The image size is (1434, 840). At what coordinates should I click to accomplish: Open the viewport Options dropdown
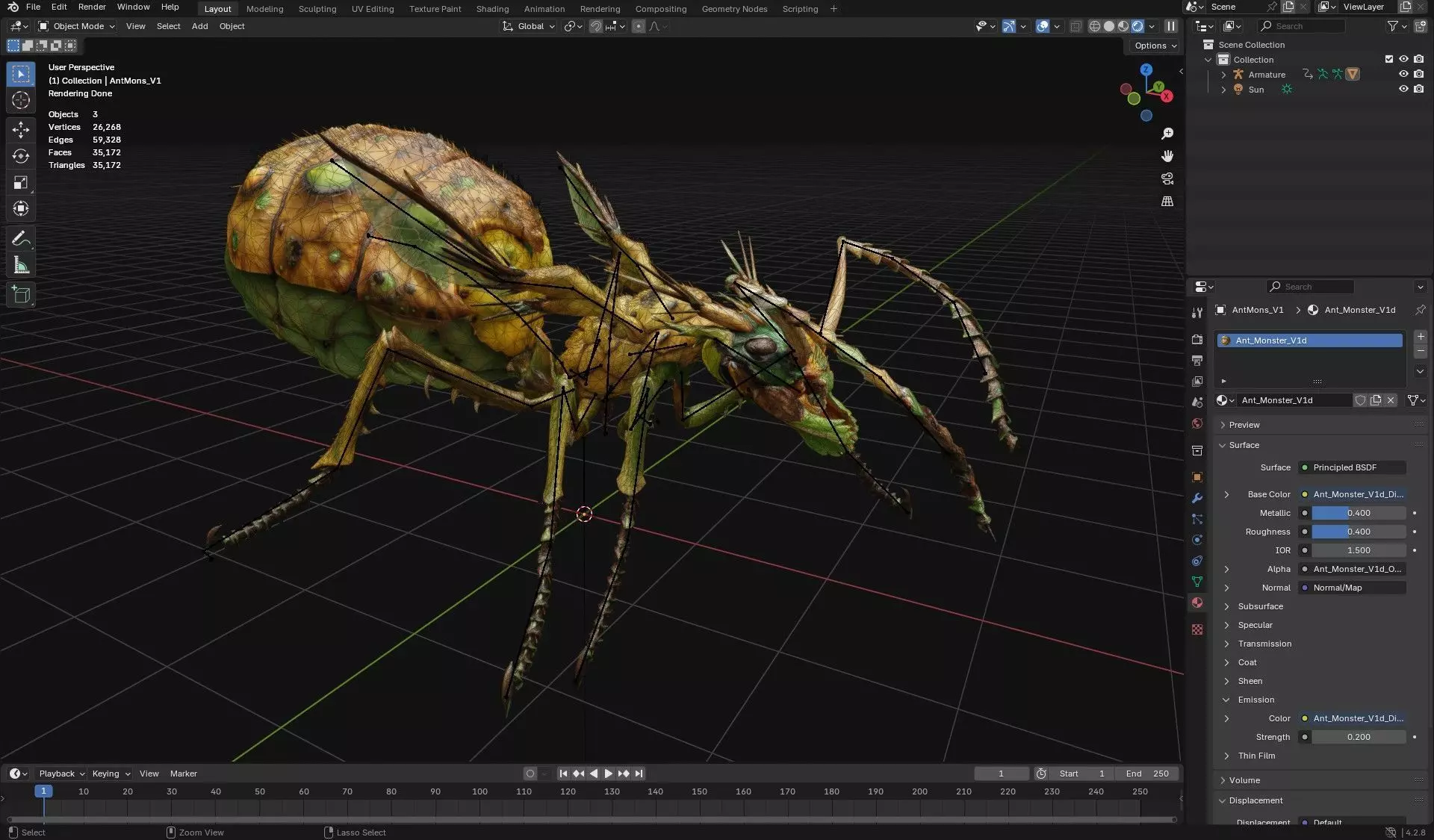1155,46
